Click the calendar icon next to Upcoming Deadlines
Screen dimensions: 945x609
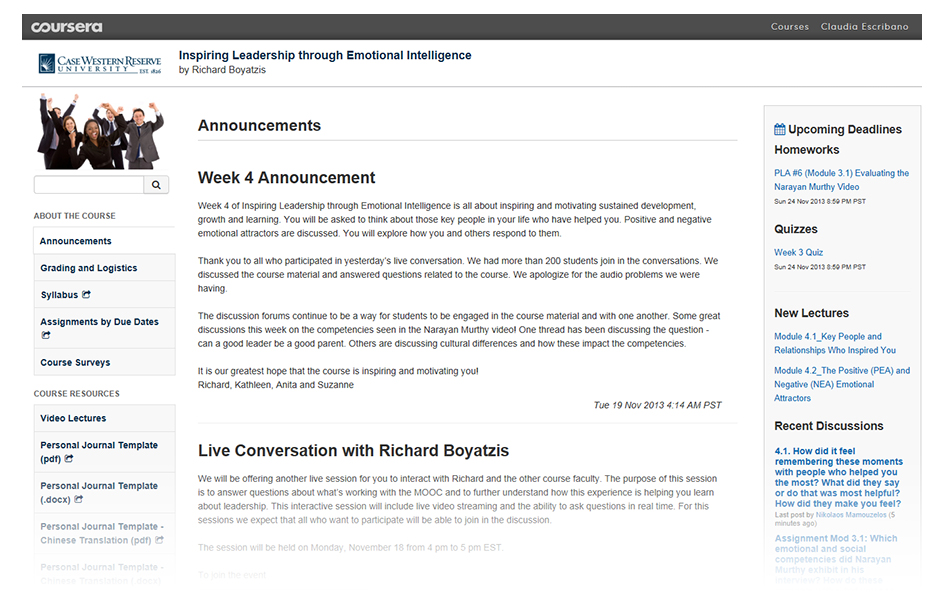coord(780,129)
